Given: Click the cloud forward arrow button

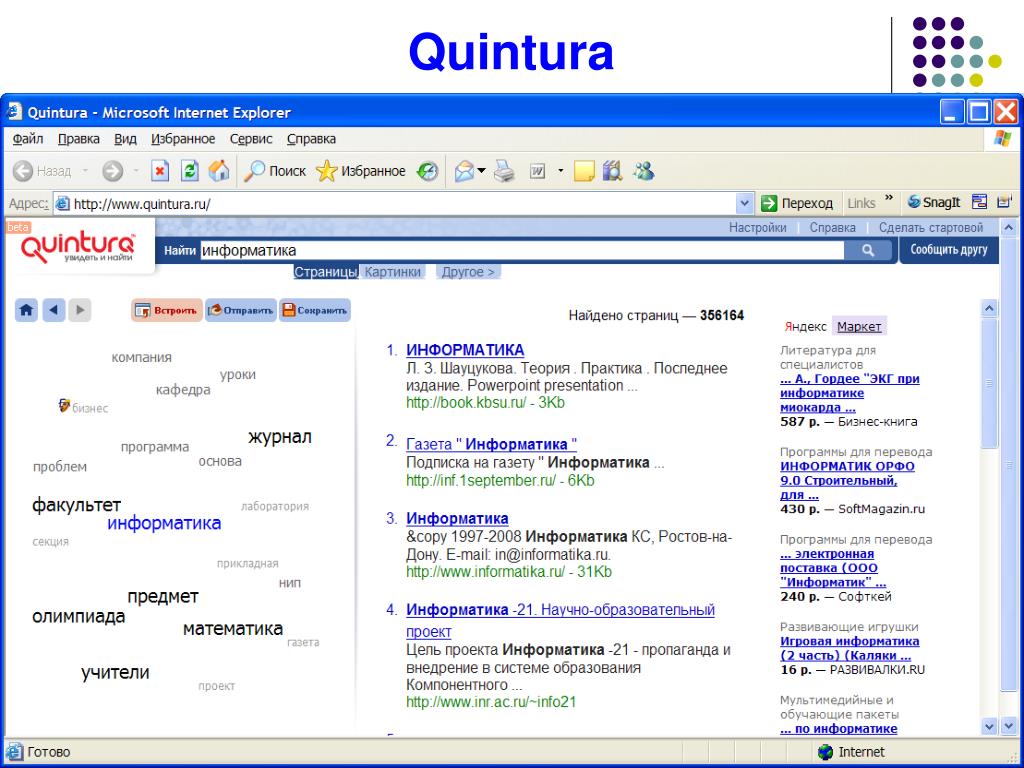Looking at the screenshot, I should 80,310.
